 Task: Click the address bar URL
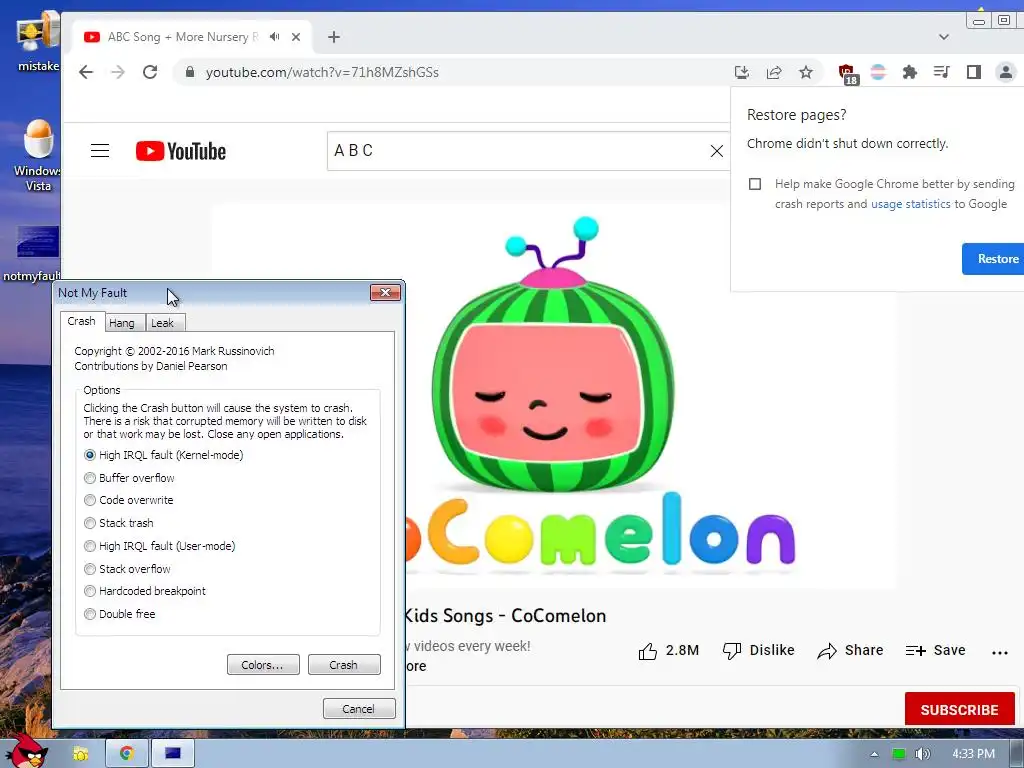322,72
